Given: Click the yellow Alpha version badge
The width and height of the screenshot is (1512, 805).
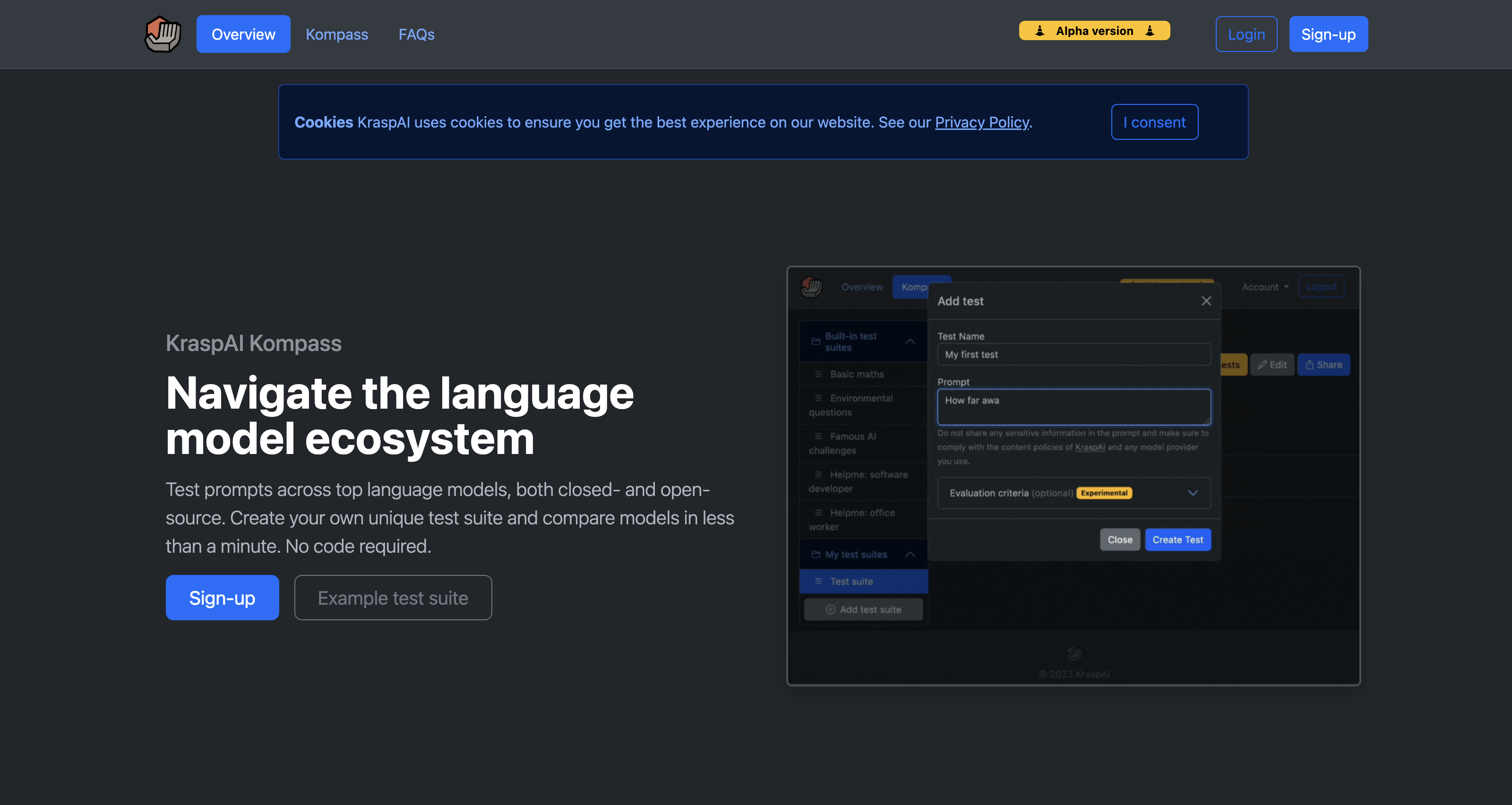Looking at the screenshot, I should 1094,31.
